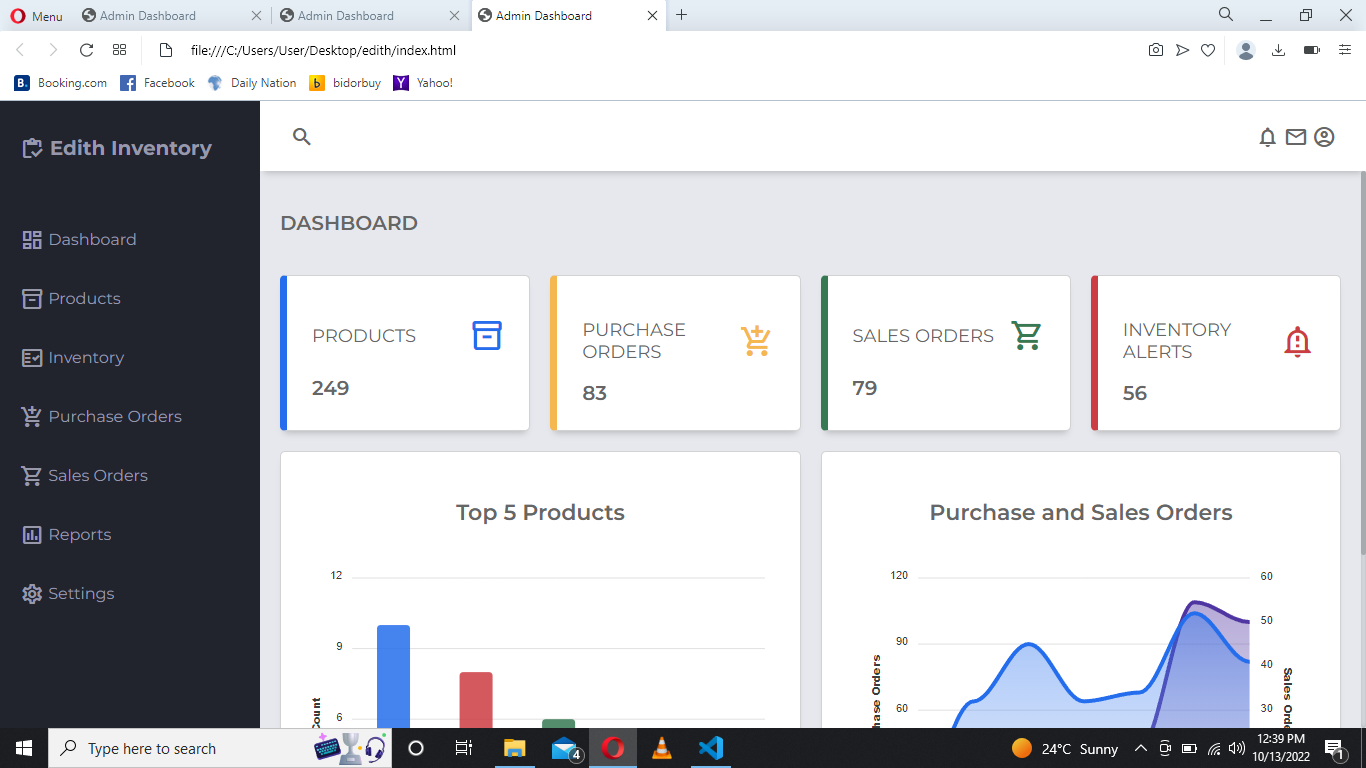Click the user profile icon in header

pyautogui.click(x=1324, y=137)
